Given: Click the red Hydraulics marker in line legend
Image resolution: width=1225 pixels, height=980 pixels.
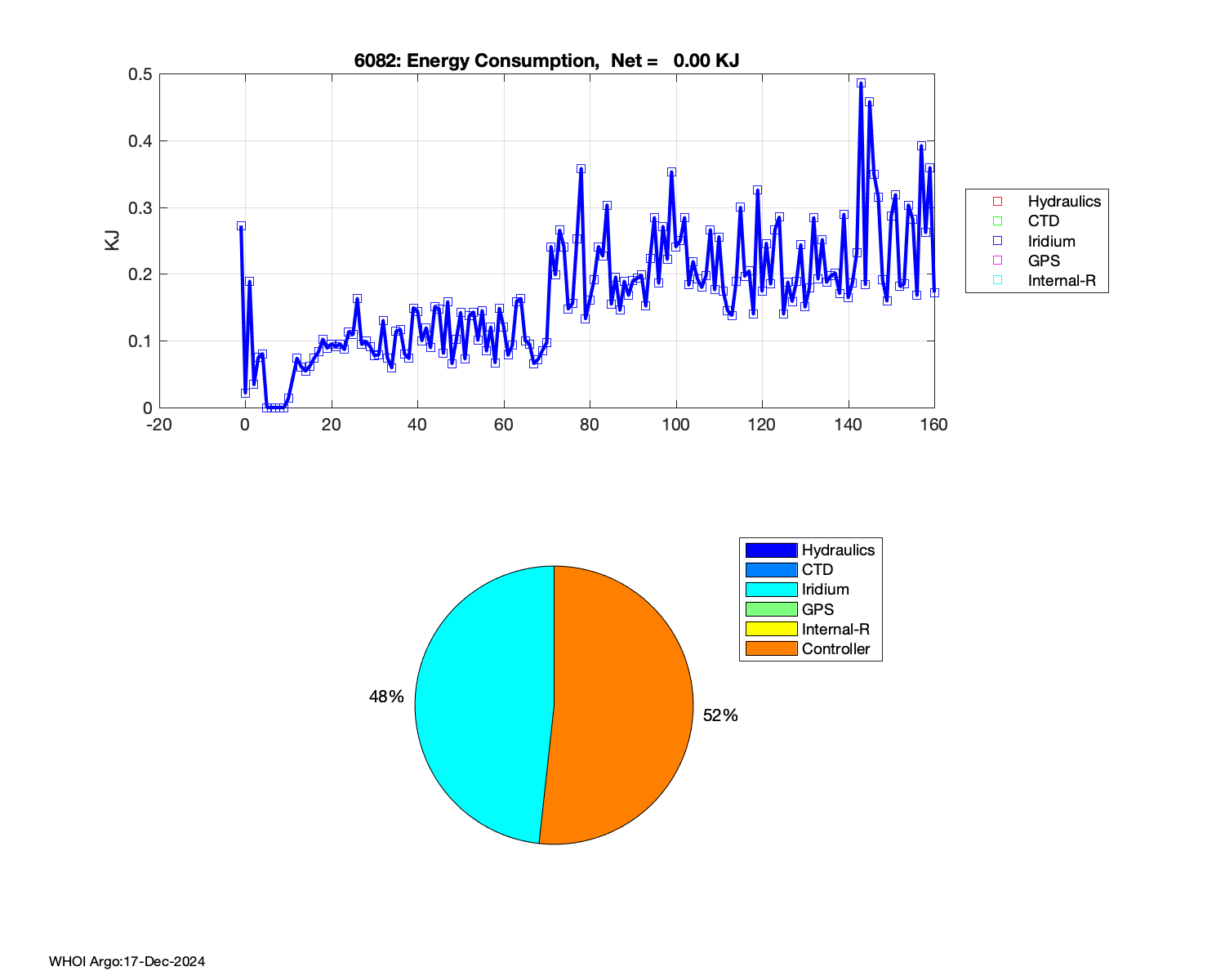Looking at the screenshot, I should [x=996, y=202].
